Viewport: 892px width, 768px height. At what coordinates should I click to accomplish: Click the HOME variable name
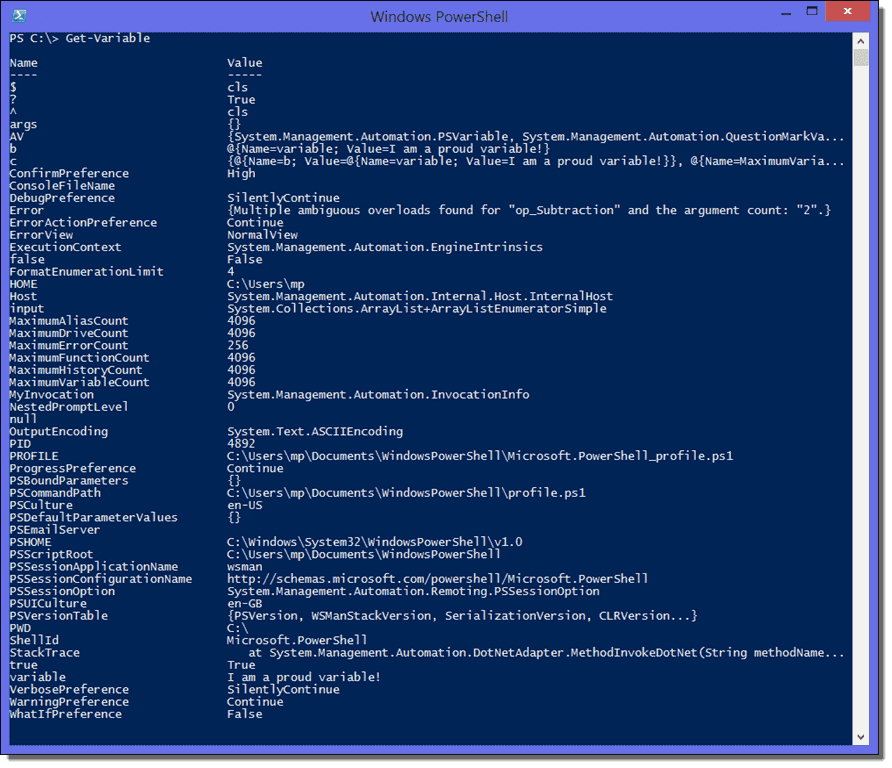(23, 284)
